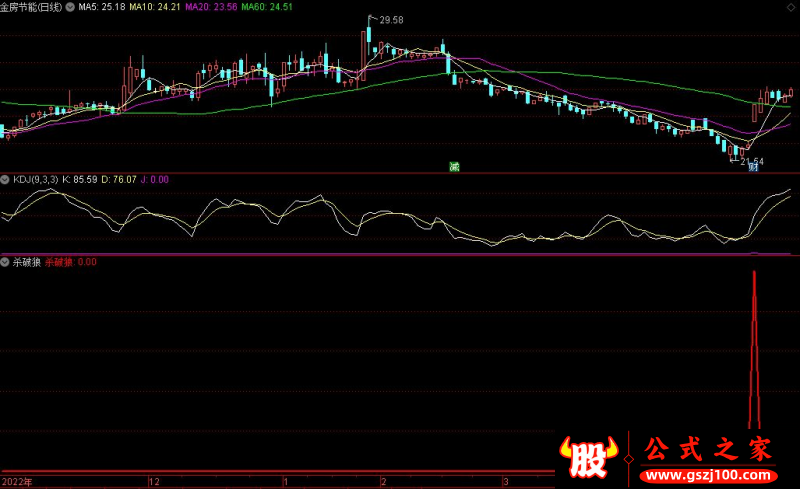Click the bull-horn 股 logo icon
The width and height of the screenshot is (800, 489).
(591, 456)
